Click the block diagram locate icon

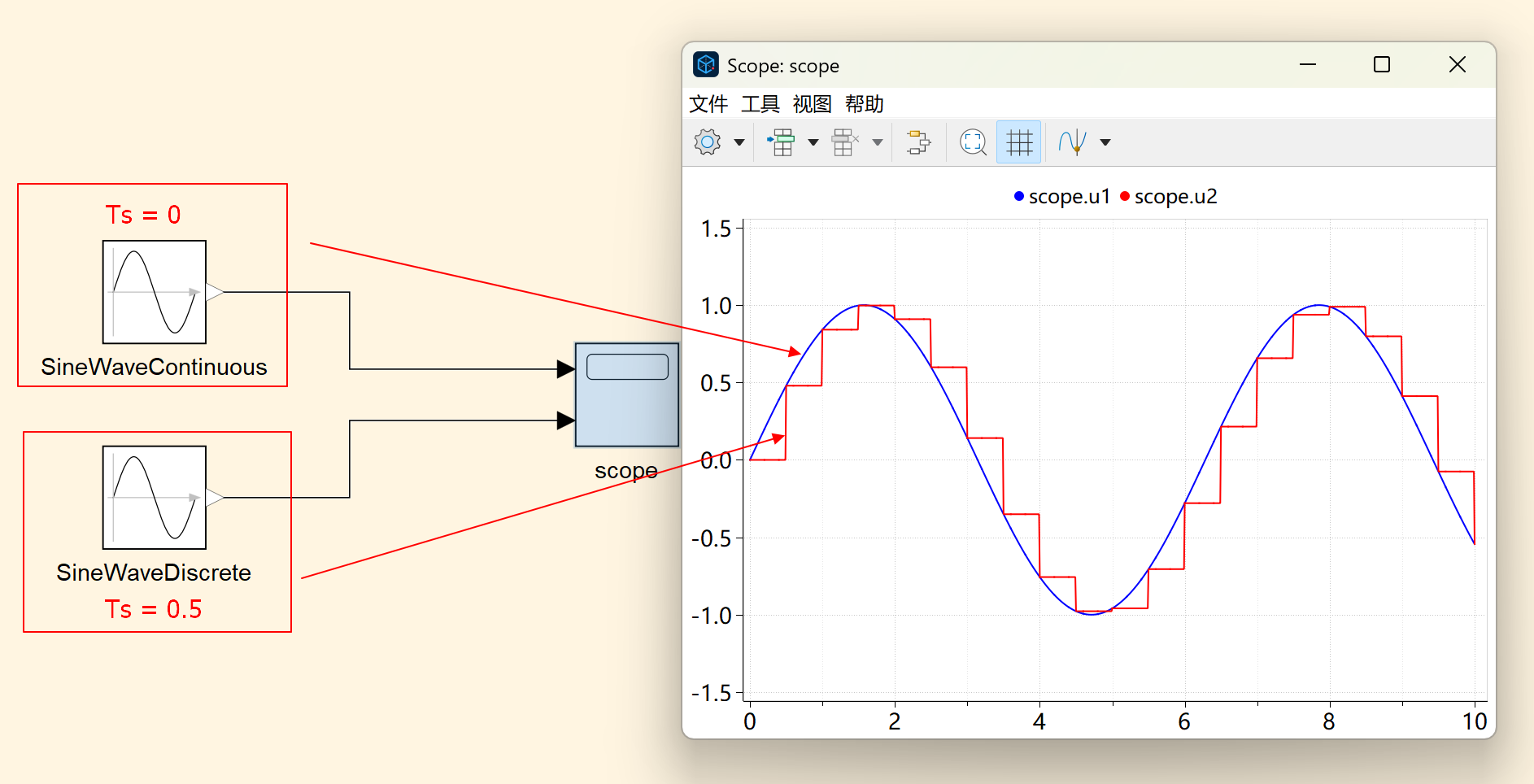click(x=918, y=142)
